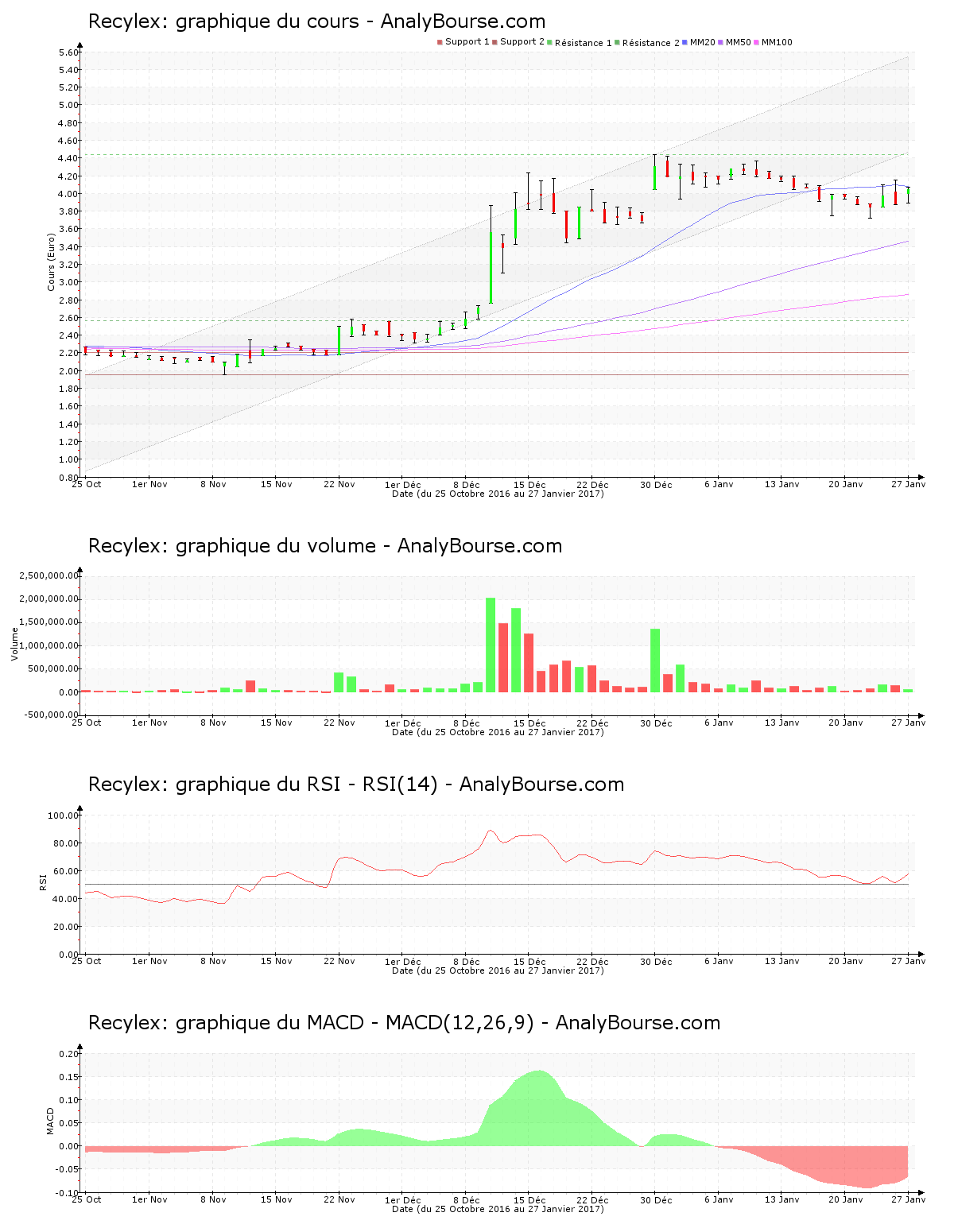The image size is (954, 1232).
Task: Click the 0.20 value on MACD axis
Action: click(x=68, y=1054)
